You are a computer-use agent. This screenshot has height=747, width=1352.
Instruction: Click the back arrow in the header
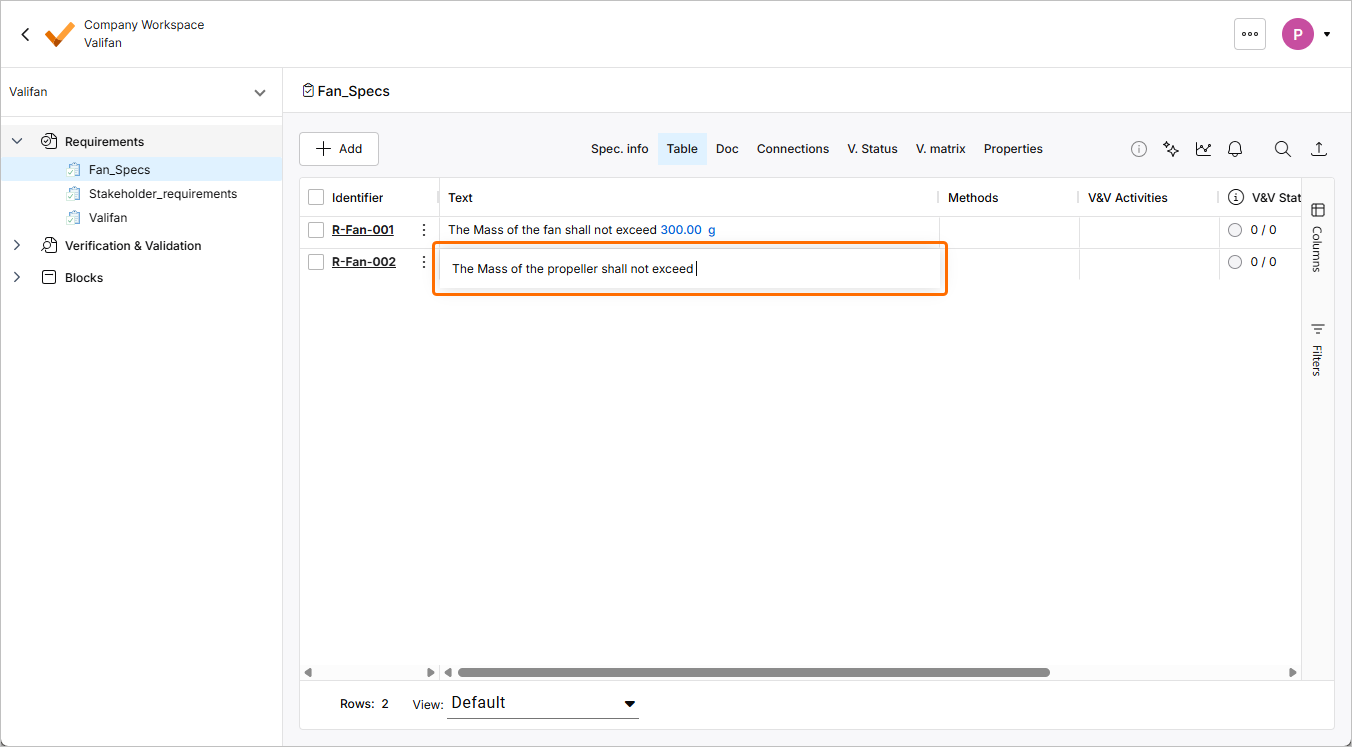pyautogui.click(x=26, y=34)
